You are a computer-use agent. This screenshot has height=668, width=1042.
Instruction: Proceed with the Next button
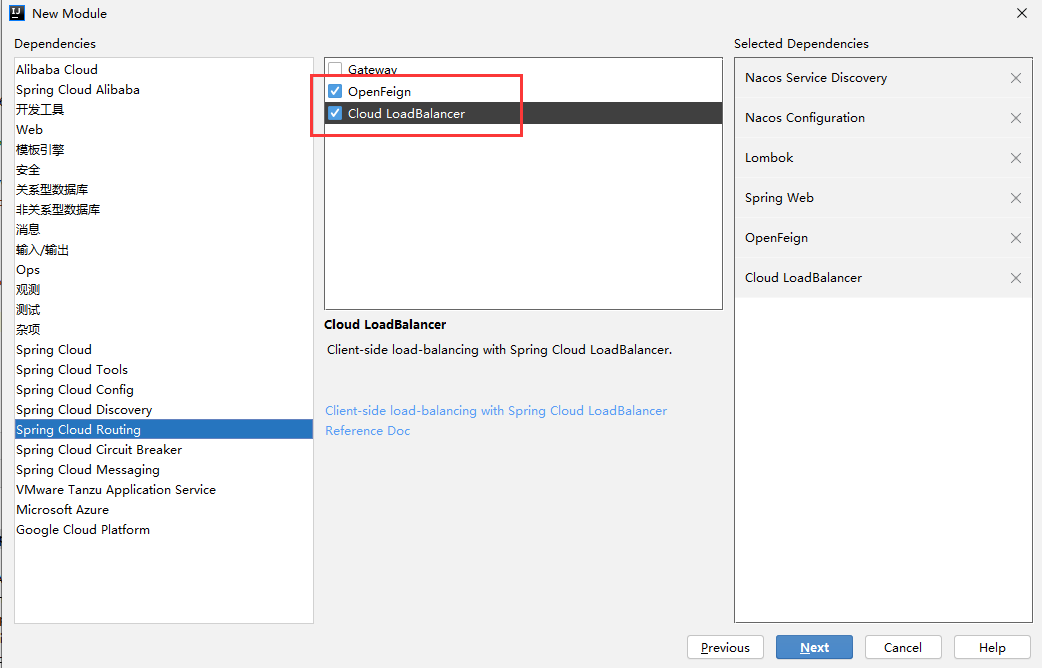[814, 647]
